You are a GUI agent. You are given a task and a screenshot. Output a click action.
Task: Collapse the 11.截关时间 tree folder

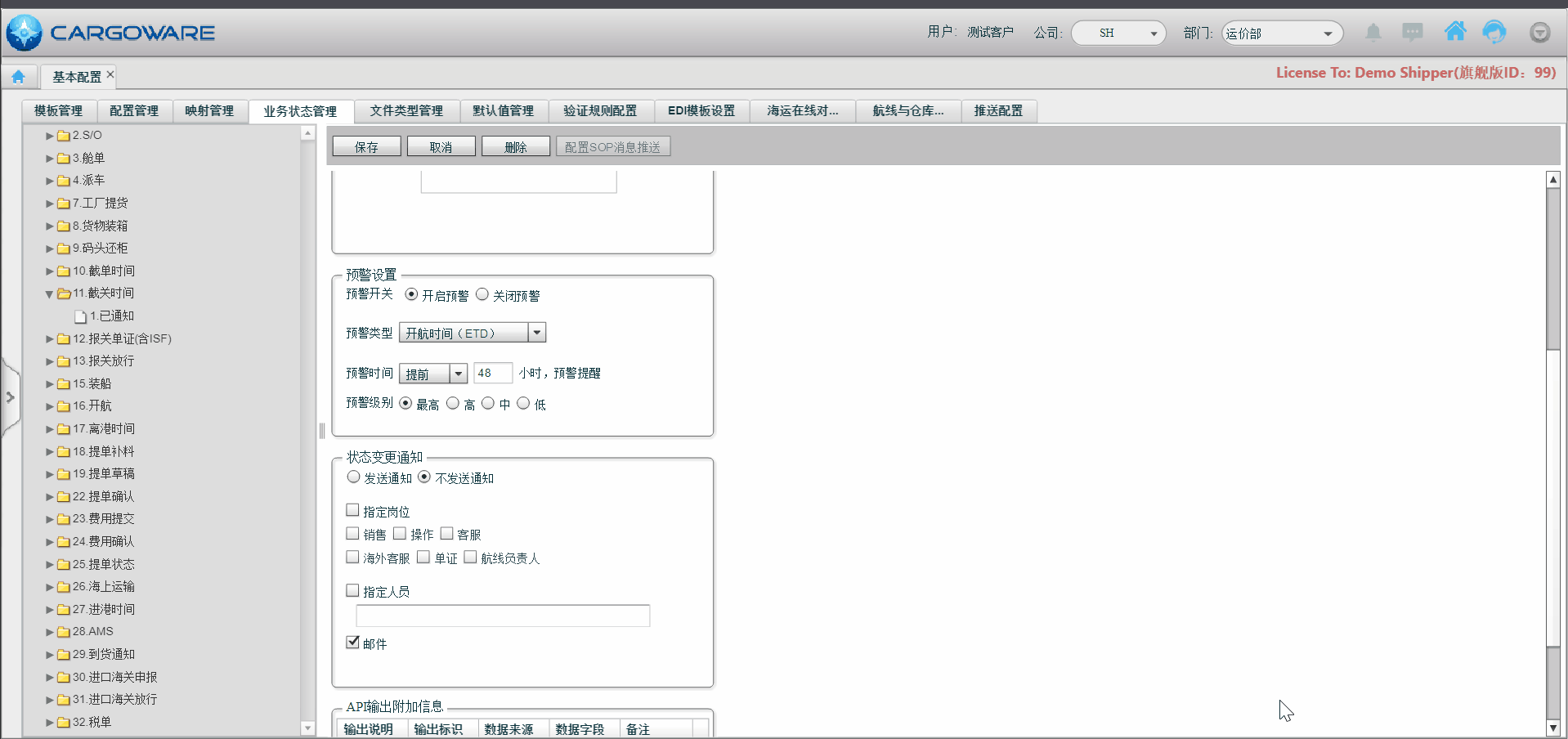[49, 293]
